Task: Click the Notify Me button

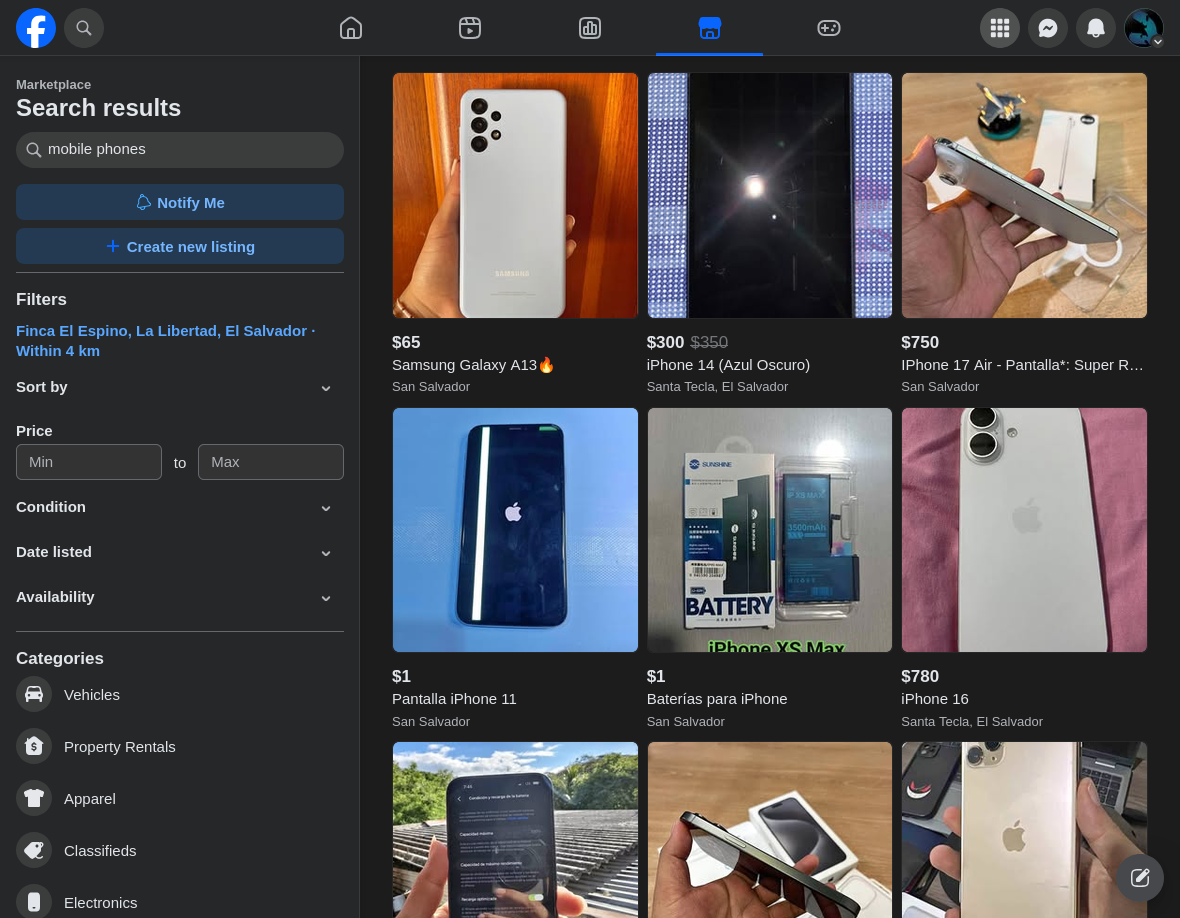Action: tap(180, 202)
